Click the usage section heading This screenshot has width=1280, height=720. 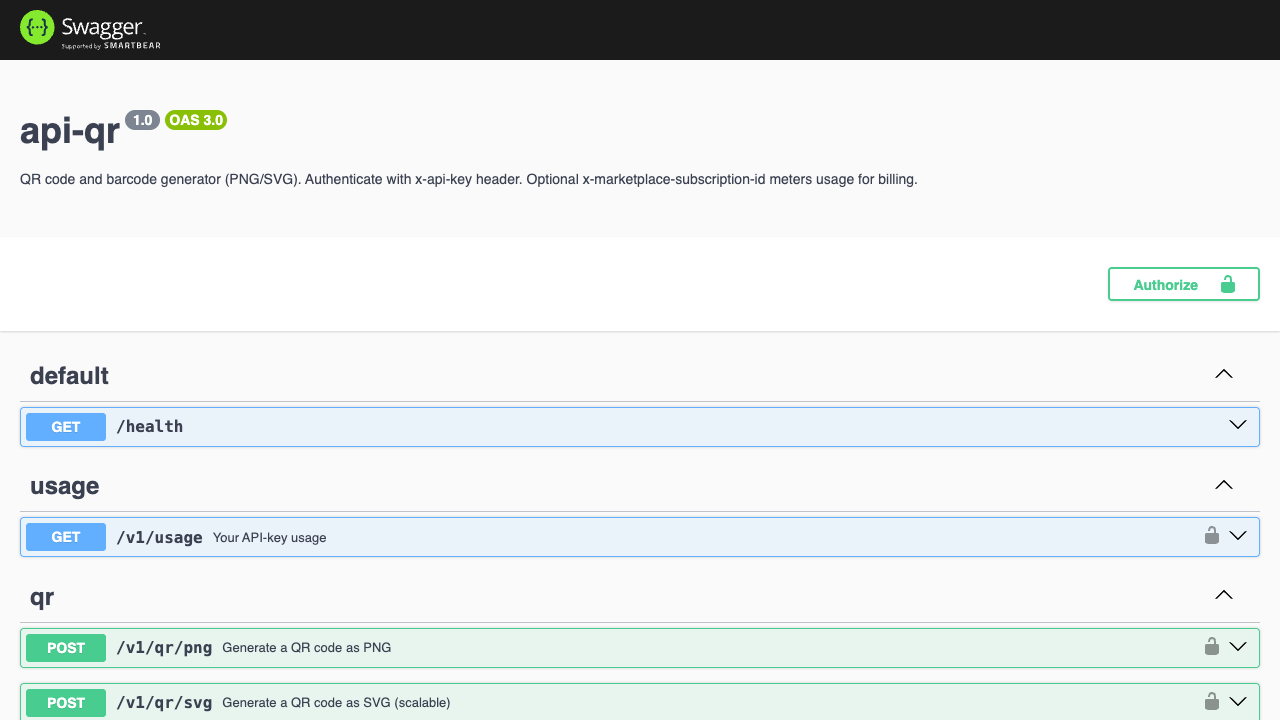(64, 486)
